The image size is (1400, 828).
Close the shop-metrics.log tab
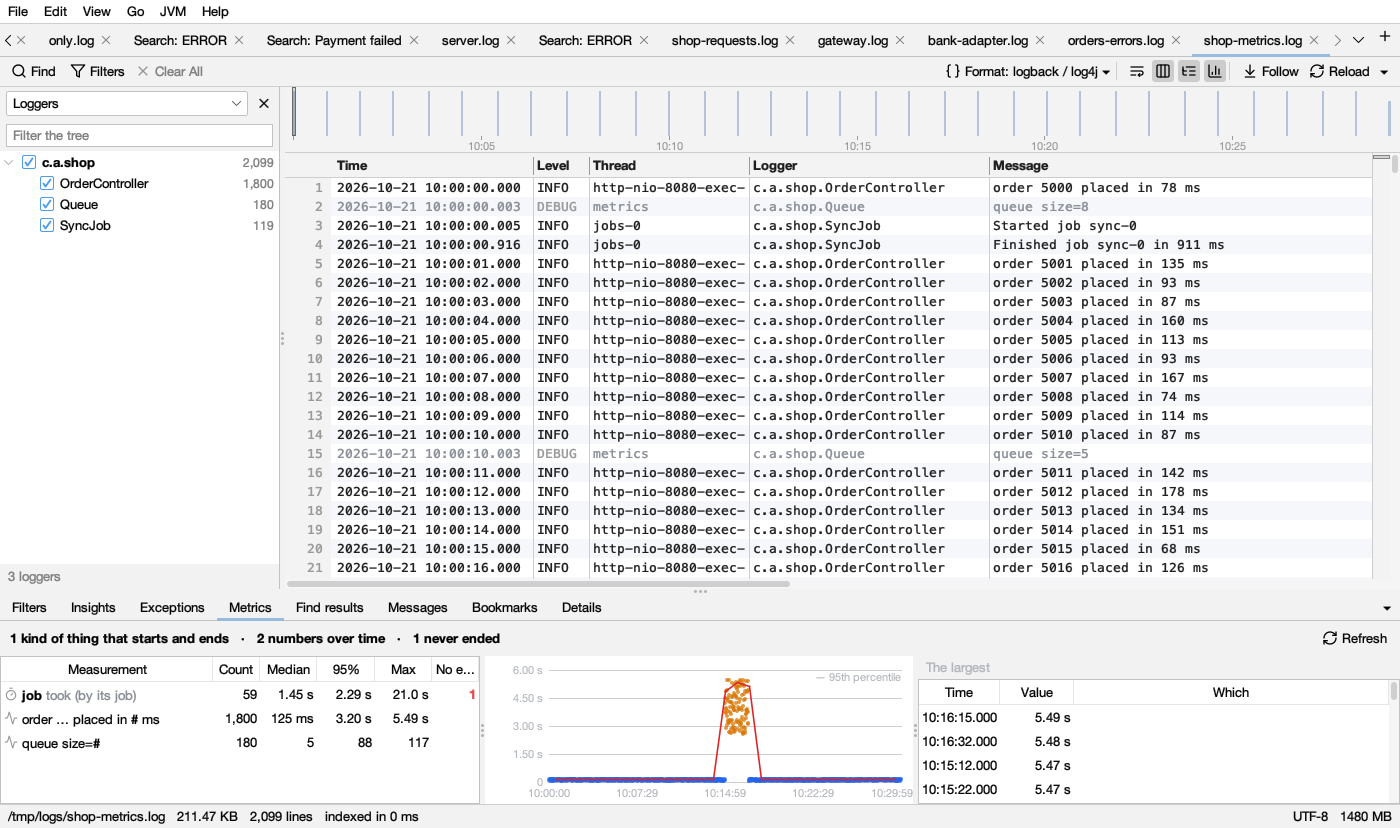1314,40
